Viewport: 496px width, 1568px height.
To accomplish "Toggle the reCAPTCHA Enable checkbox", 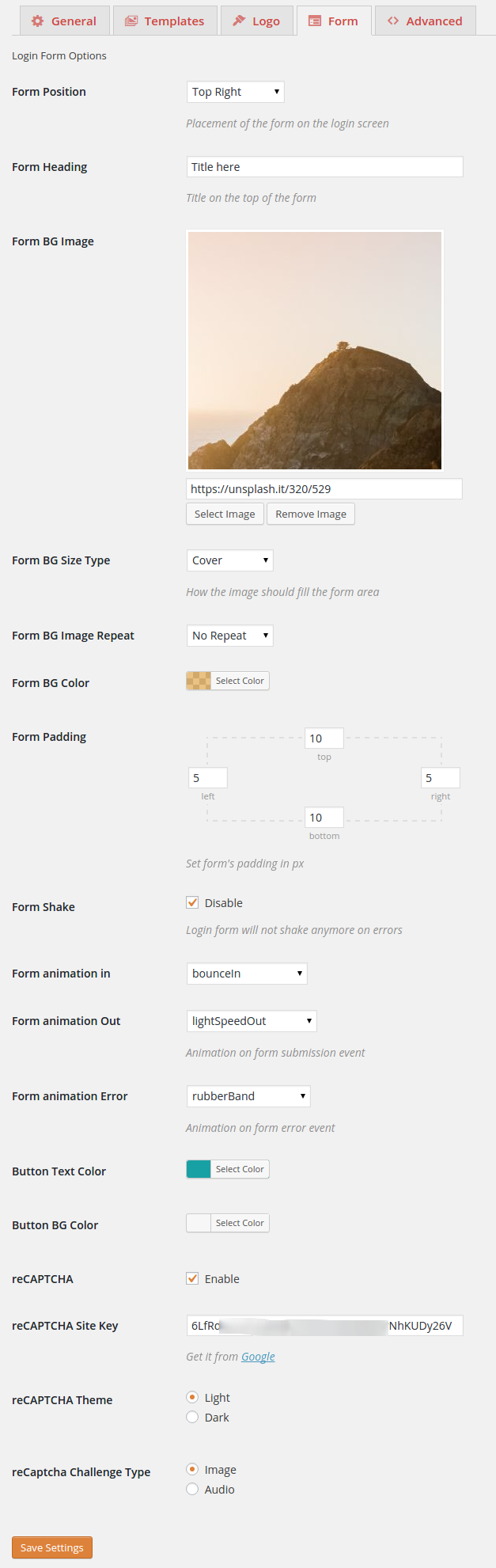I will 191,1278.
